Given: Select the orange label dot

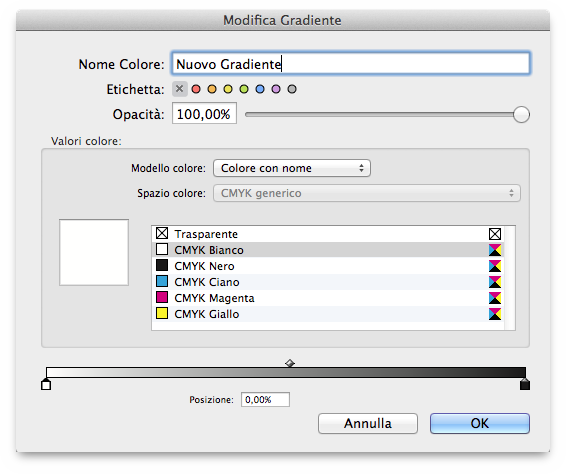Looking at the screenshot, I should point(212,89).
